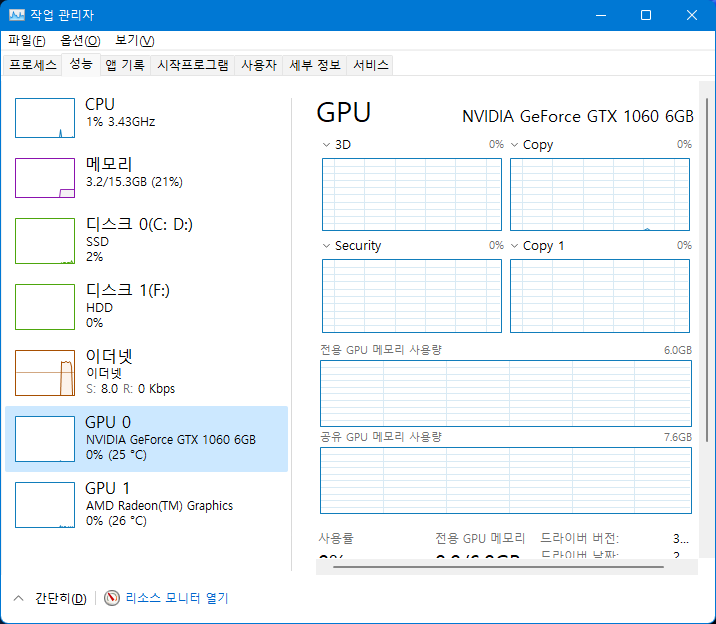Image resolution: width=716 pixels, height=624 pixels.
Task: Select the 이더넷 network graph entry
Action: click(x=146, y=373)
